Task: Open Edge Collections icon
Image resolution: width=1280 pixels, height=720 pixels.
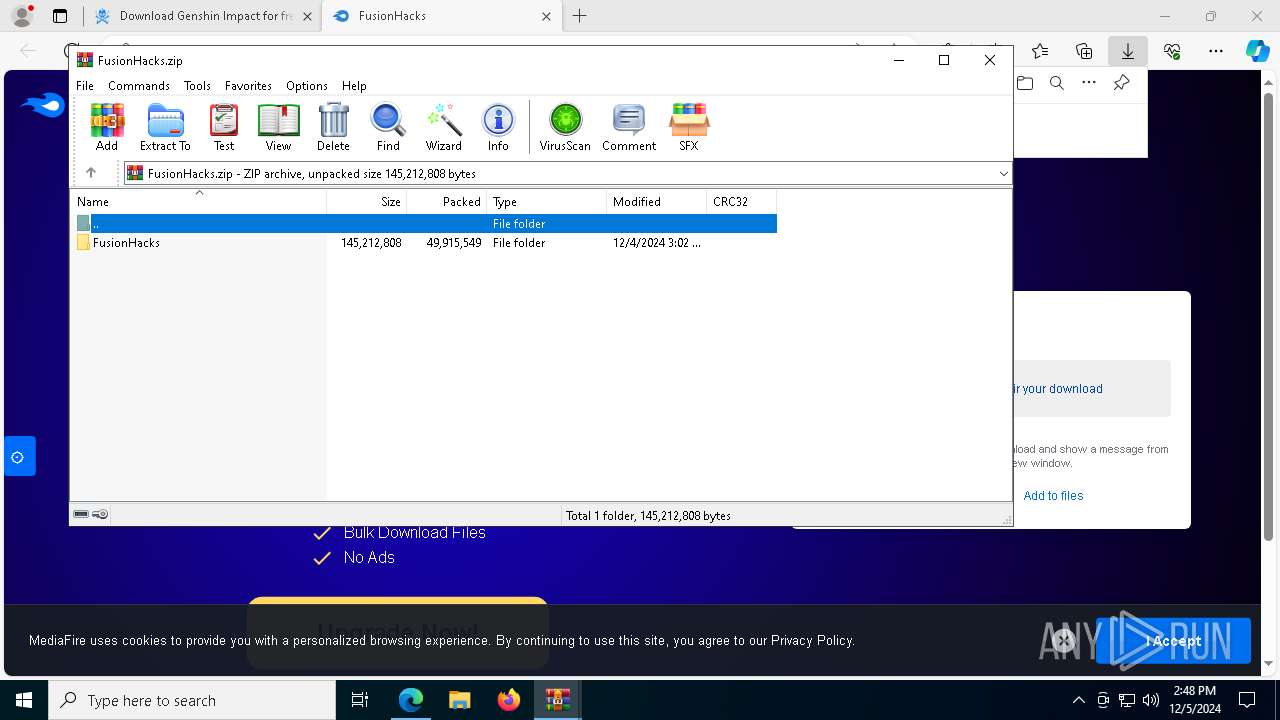Action: 1084,51
